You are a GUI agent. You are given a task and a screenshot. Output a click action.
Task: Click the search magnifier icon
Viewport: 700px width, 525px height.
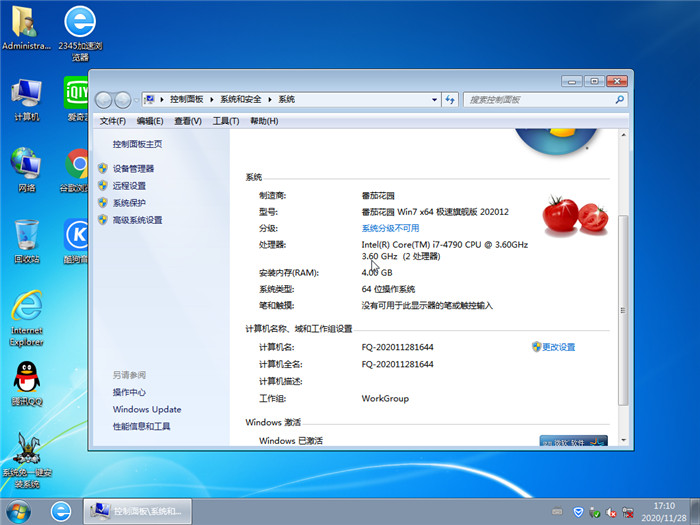coord(620,100)
